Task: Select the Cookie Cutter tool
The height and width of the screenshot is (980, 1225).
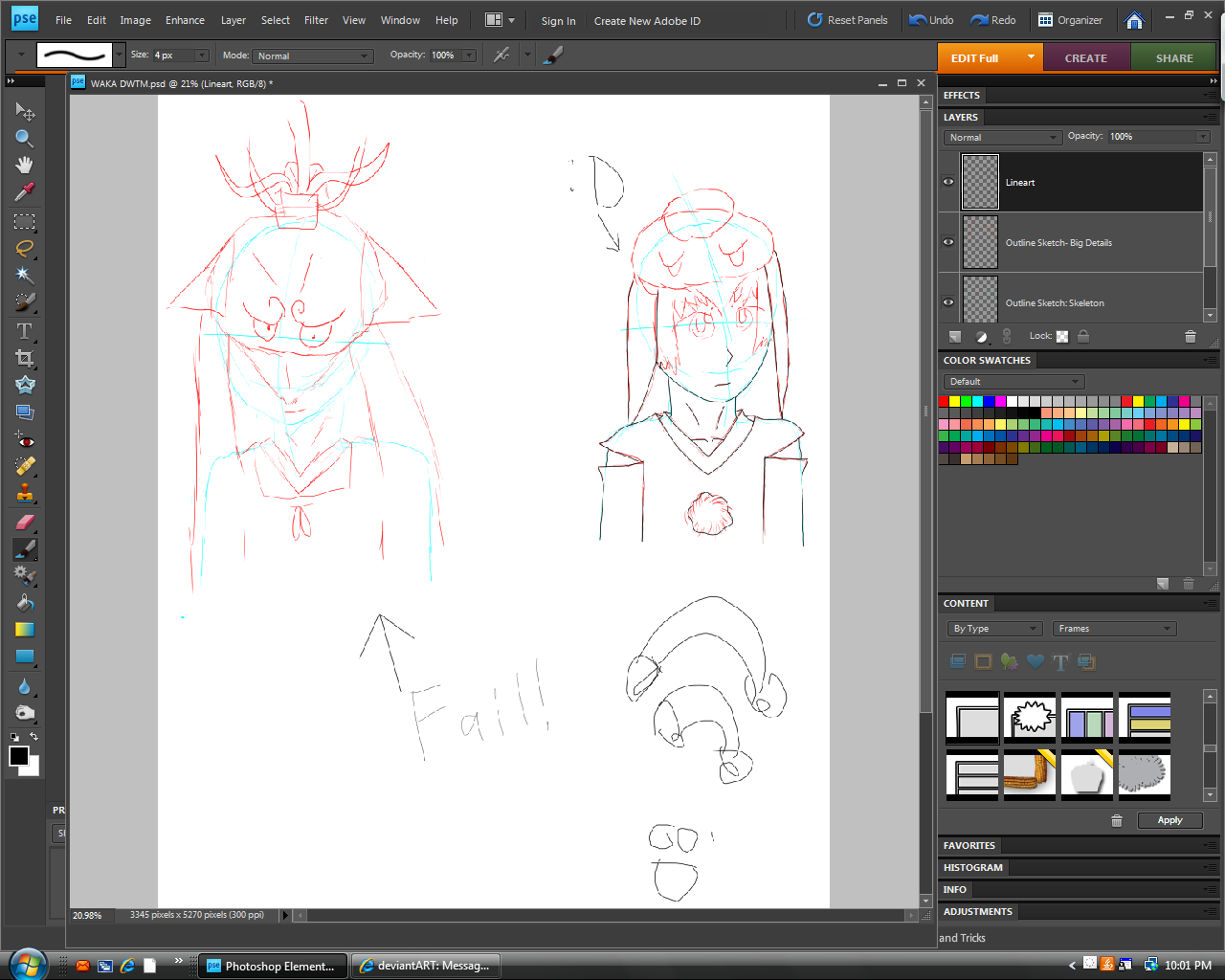Action: coord(25,385)
